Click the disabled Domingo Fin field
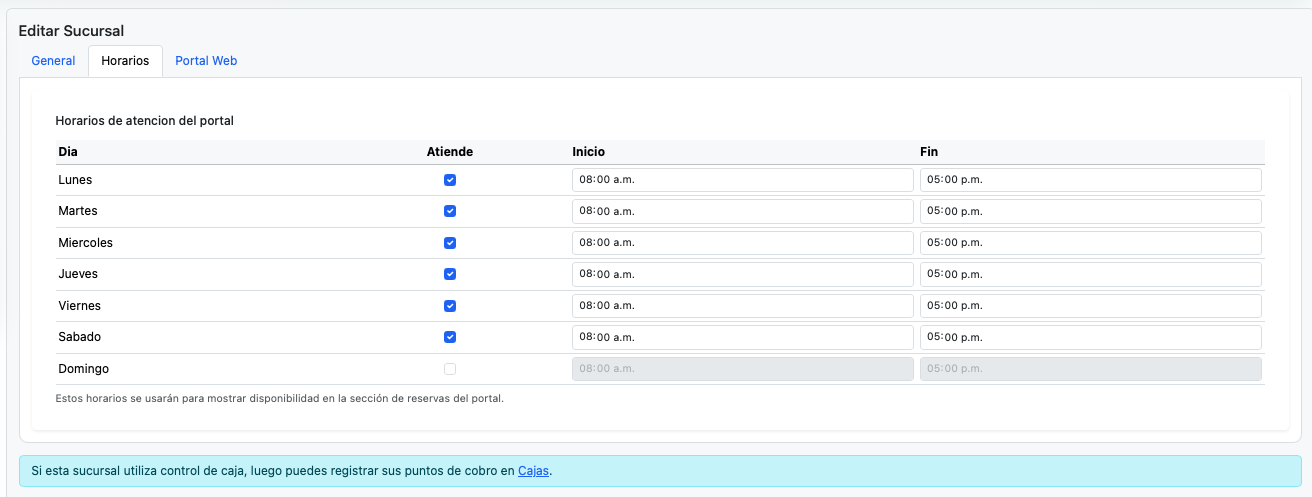 pos(1091,369)
